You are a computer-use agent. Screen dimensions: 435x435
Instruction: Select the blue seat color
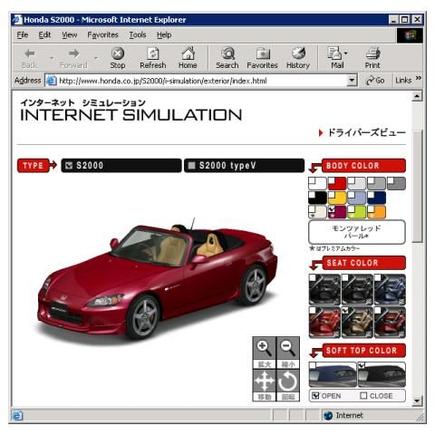click(390, 289)
